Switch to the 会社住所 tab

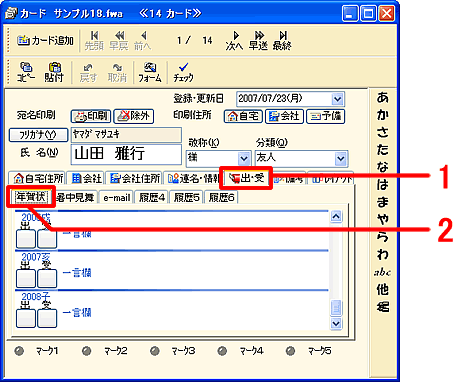pyautogui.click(x=134, y=178)
